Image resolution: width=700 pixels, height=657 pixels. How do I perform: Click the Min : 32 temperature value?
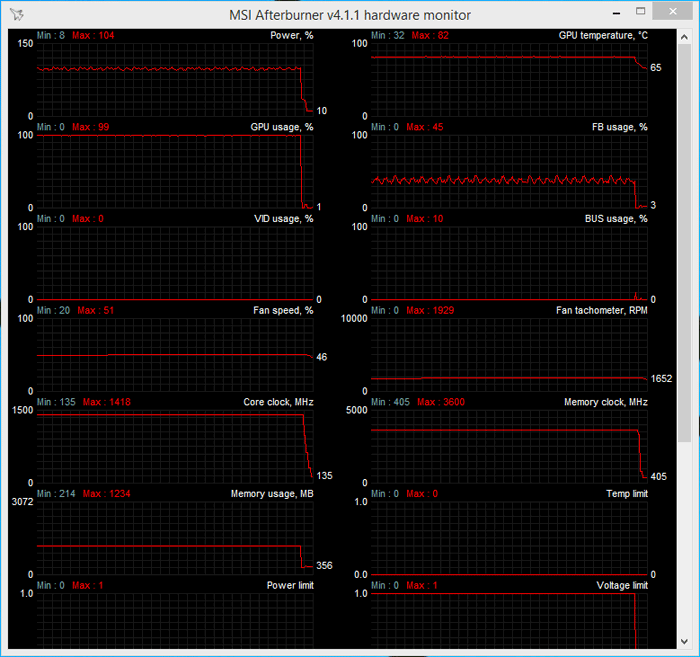click(x=388, y=35)
